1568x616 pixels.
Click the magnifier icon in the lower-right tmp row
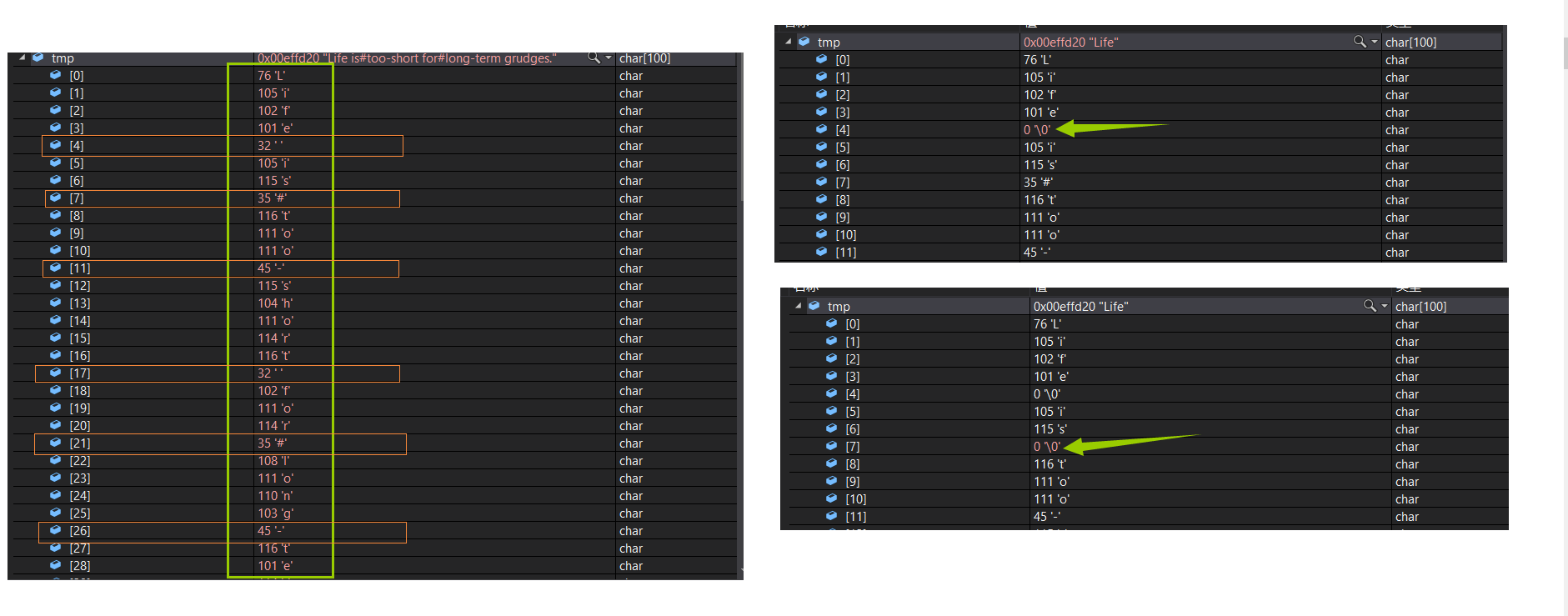[1370, 306]
